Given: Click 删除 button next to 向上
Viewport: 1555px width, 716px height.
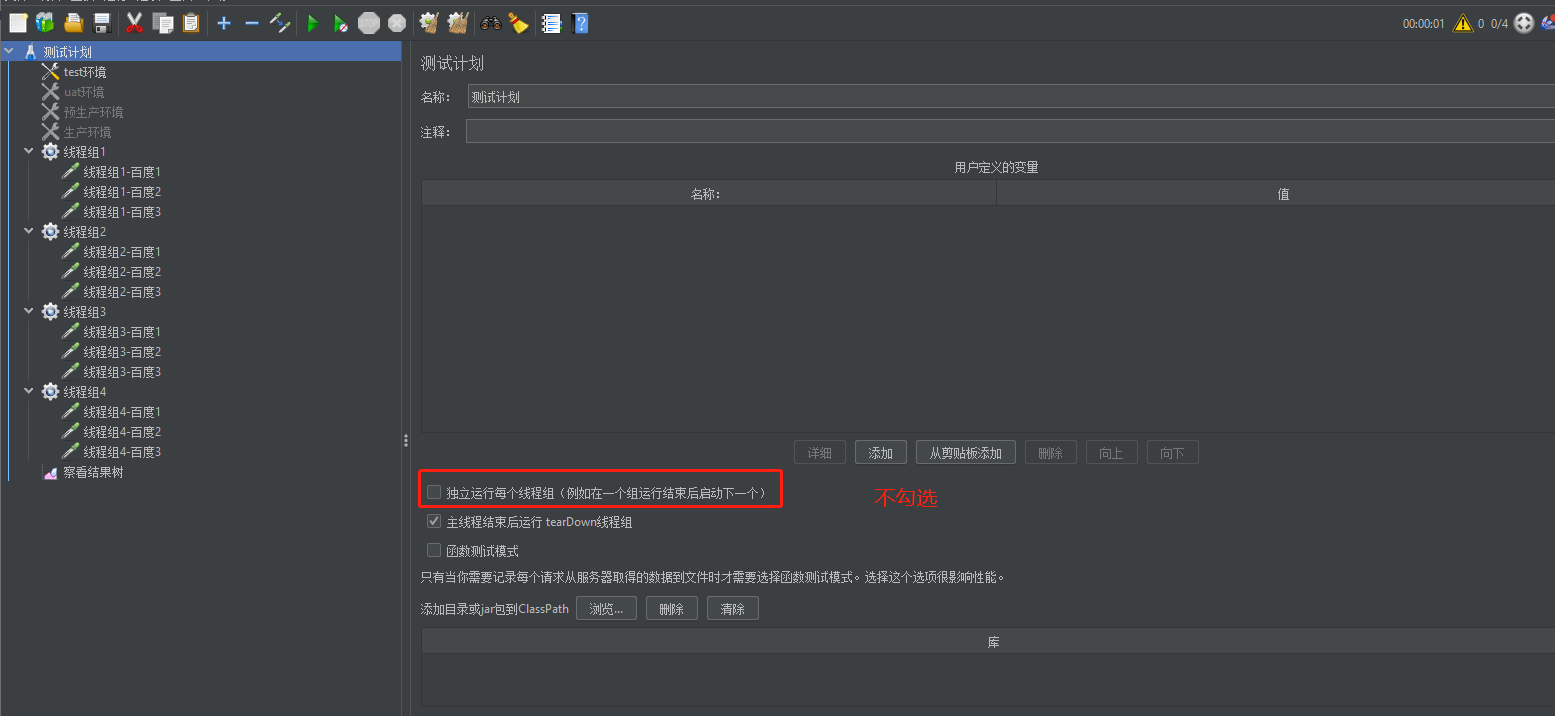Looking at the screenshot, I should point(1050,453).
